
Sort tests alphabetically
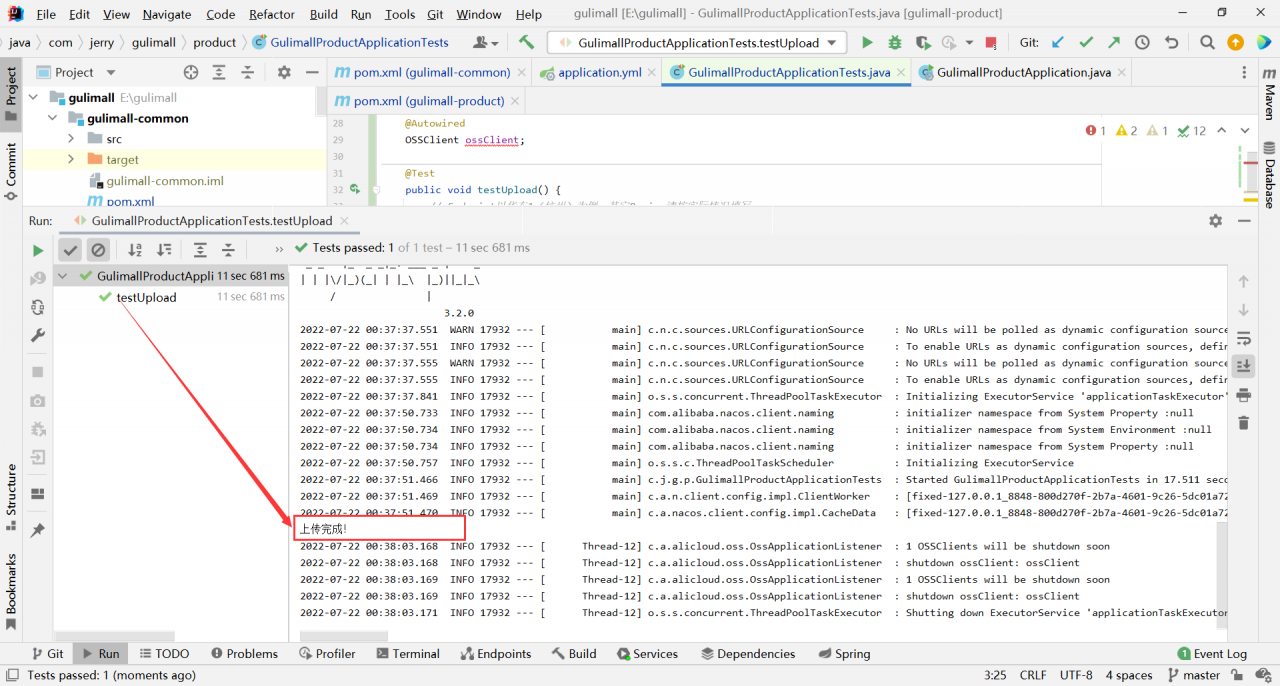tap(135, 250)
